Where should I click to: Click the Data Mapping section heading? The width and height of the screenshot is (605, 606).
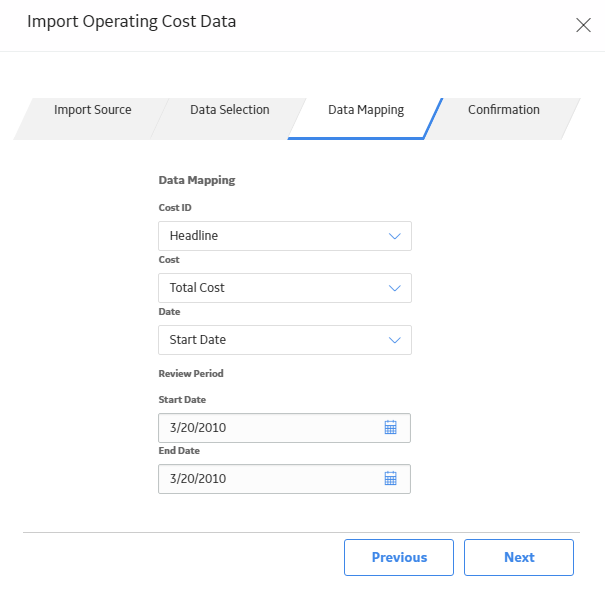point(197,180)
